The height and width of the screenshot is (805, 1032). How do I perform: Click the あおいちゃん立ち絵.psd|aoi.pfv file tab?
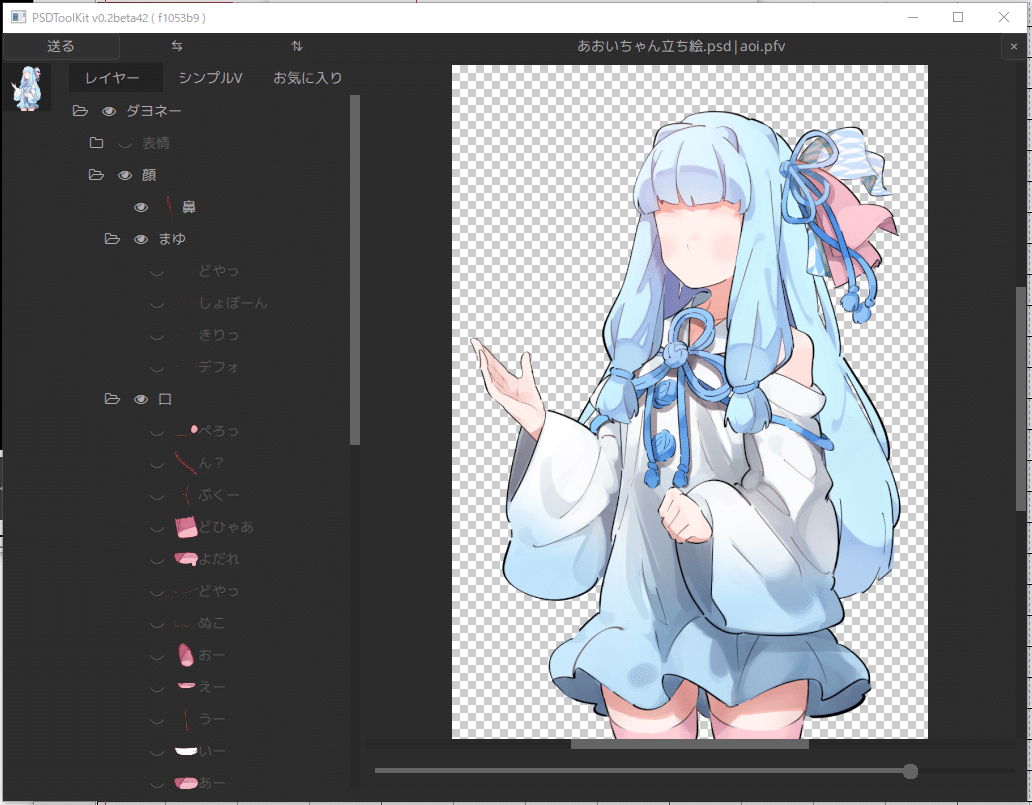(681, 46)
